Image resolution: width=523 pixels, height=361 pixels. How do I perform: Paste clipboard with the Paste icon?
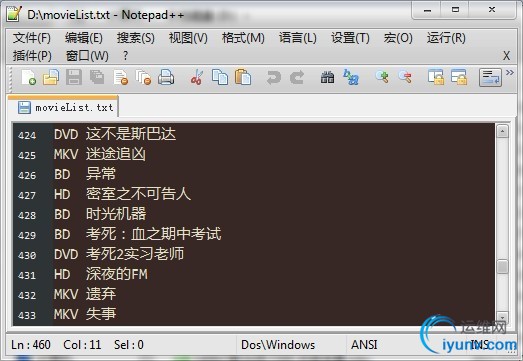tap(243, 77)
